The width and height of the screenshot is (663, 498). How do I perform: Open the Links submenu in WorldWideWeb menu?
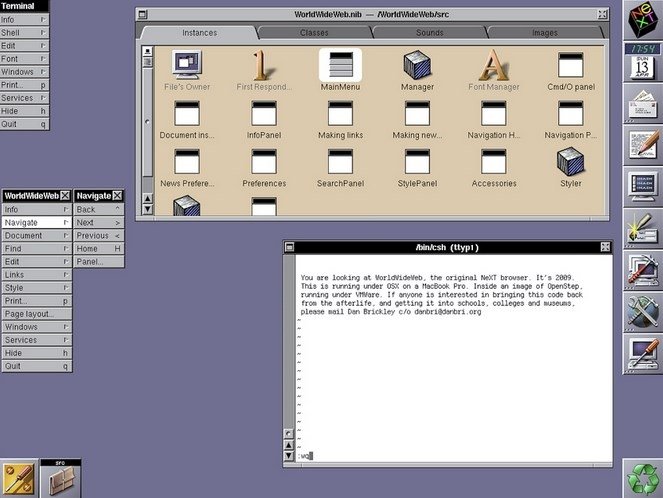(37, 275)
